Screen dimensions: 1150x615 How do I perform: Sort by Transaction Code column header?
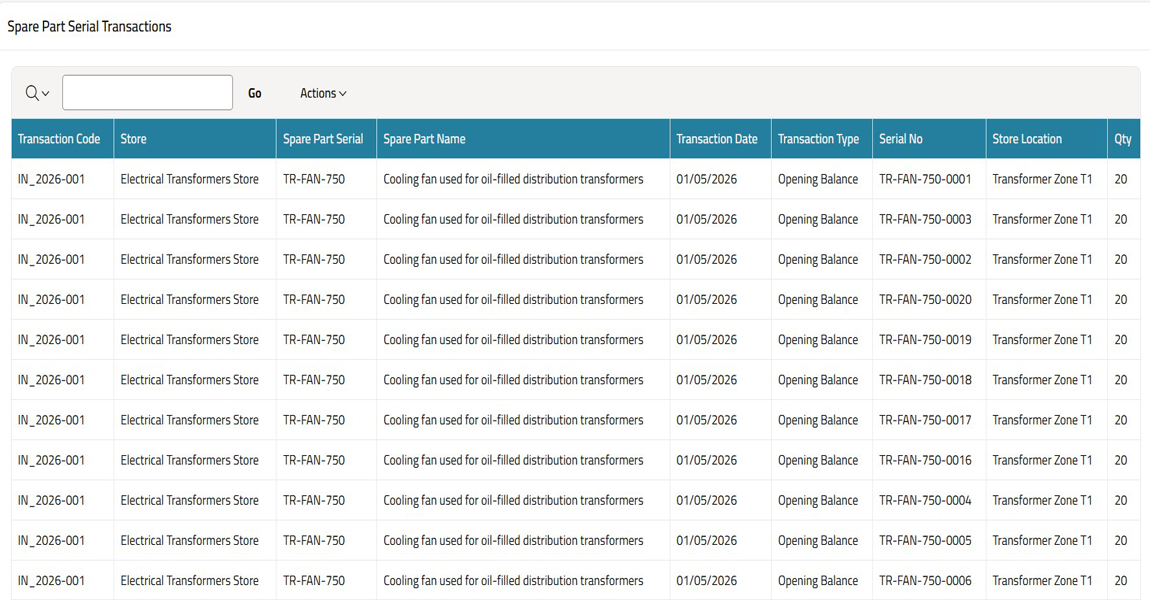59,139
